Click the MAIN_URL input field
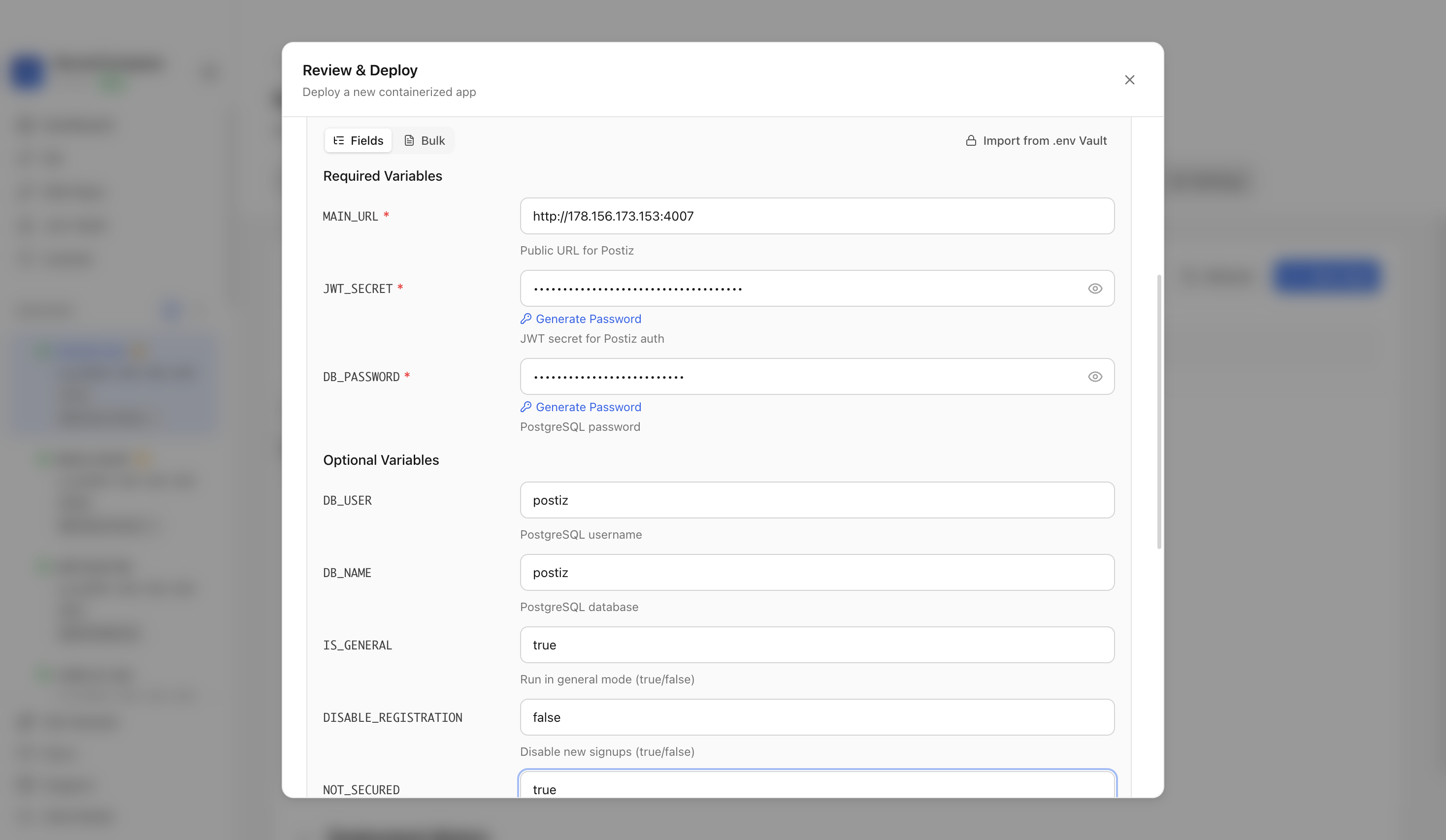The image size is (1446, 840). coord(817,216)
